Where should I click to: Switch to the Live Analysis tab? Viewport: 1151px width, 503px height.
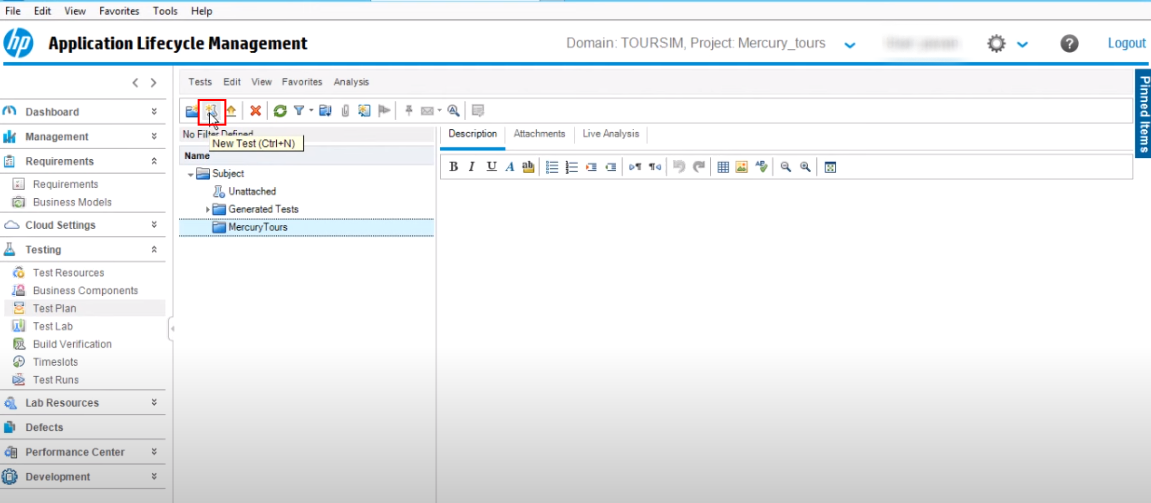click(610, 134)
